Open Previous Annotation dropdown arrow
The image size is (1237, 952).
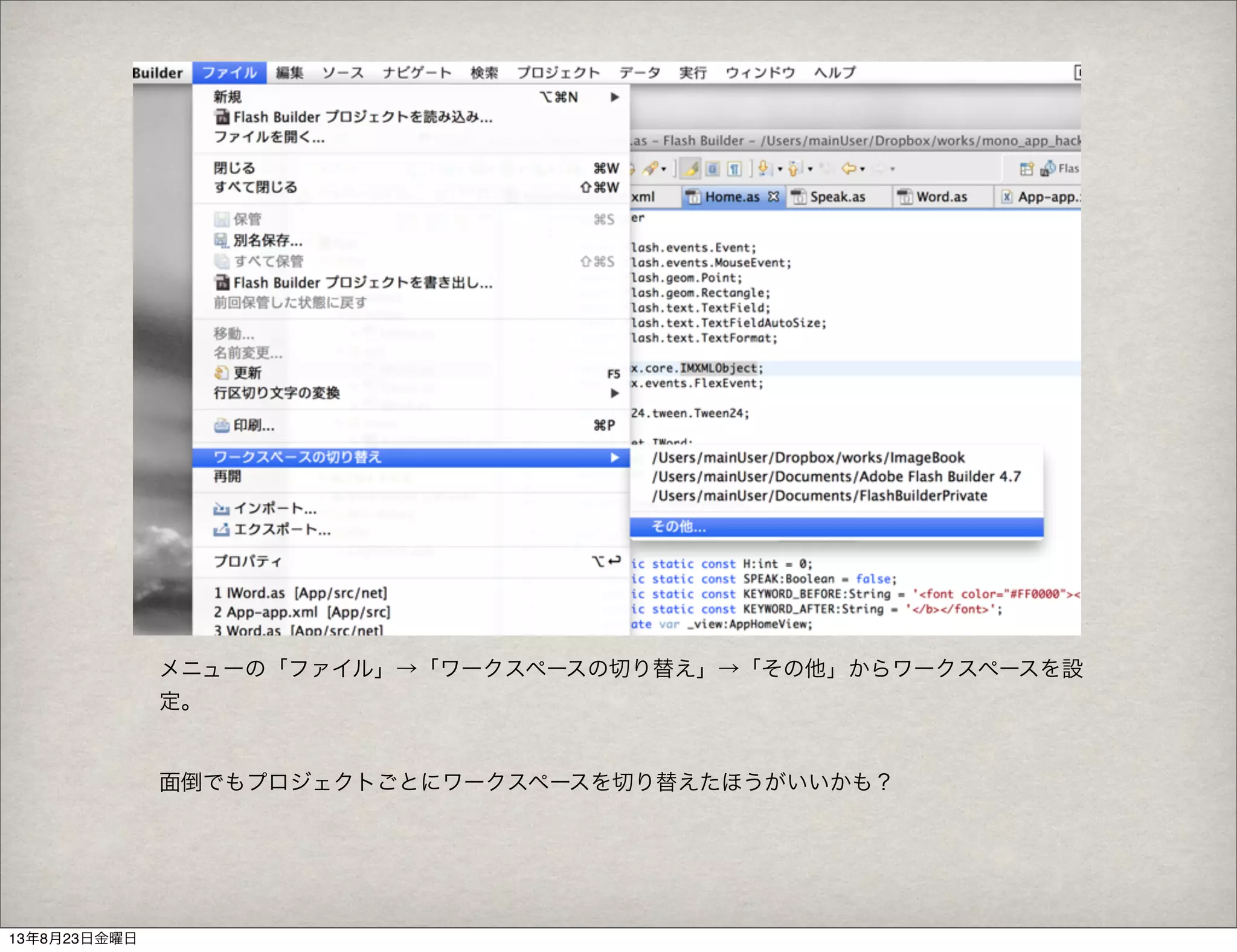coord(810,169)
